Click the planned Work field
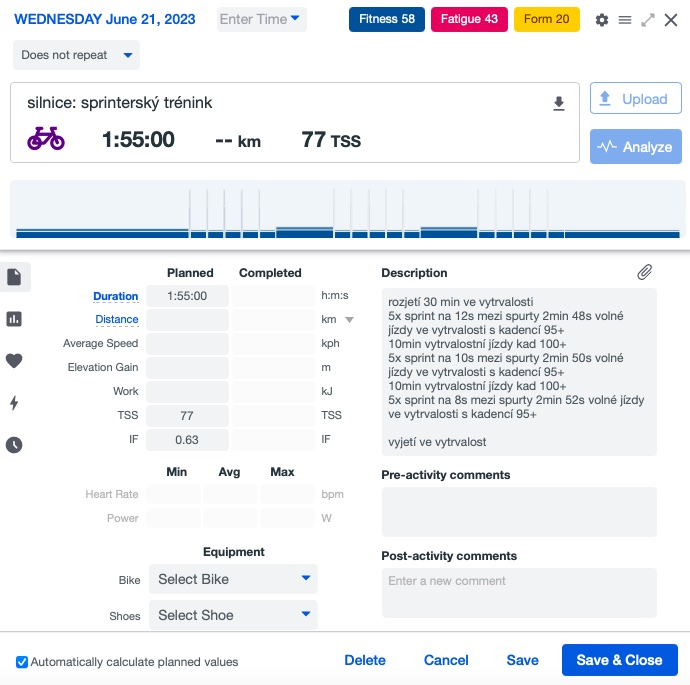Image resolution: width=690 pixels, height=685 pixels. pos(187,392)
